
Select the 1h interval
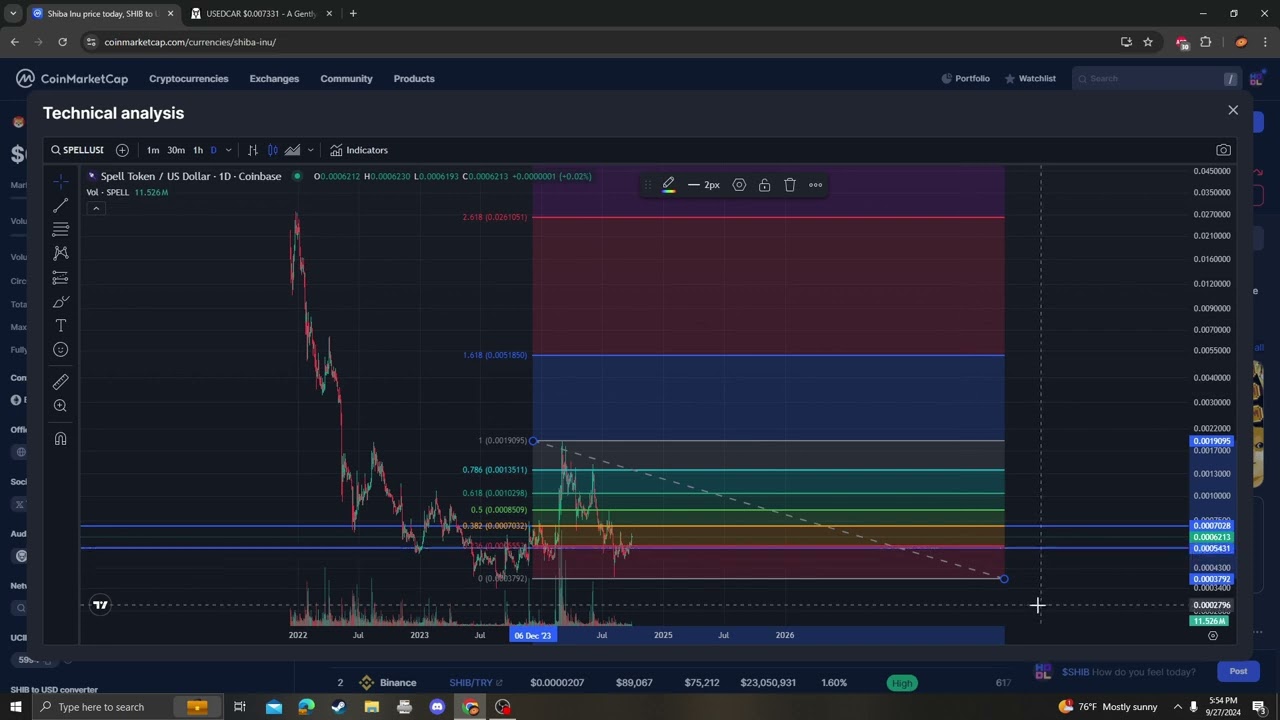198,150
